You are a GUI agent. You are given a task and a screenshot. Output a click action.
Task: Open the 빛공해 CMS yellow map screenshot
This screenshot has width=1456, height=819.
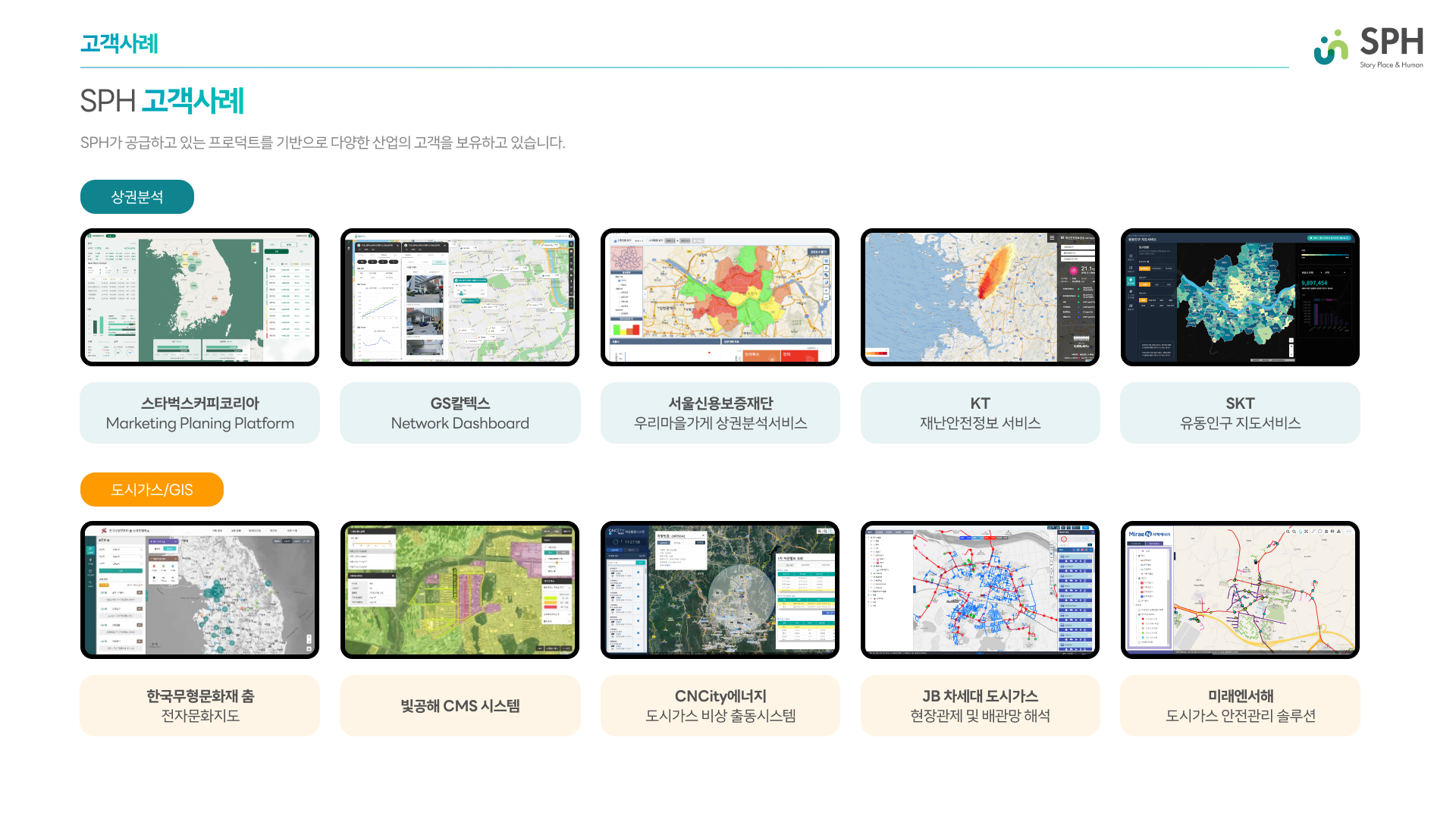click(x=460, y=590)
